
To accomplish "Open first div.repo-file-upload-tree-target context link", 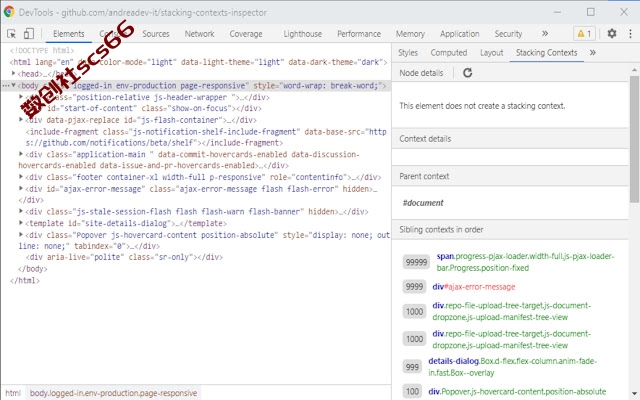I will click(x=511, y=311).
